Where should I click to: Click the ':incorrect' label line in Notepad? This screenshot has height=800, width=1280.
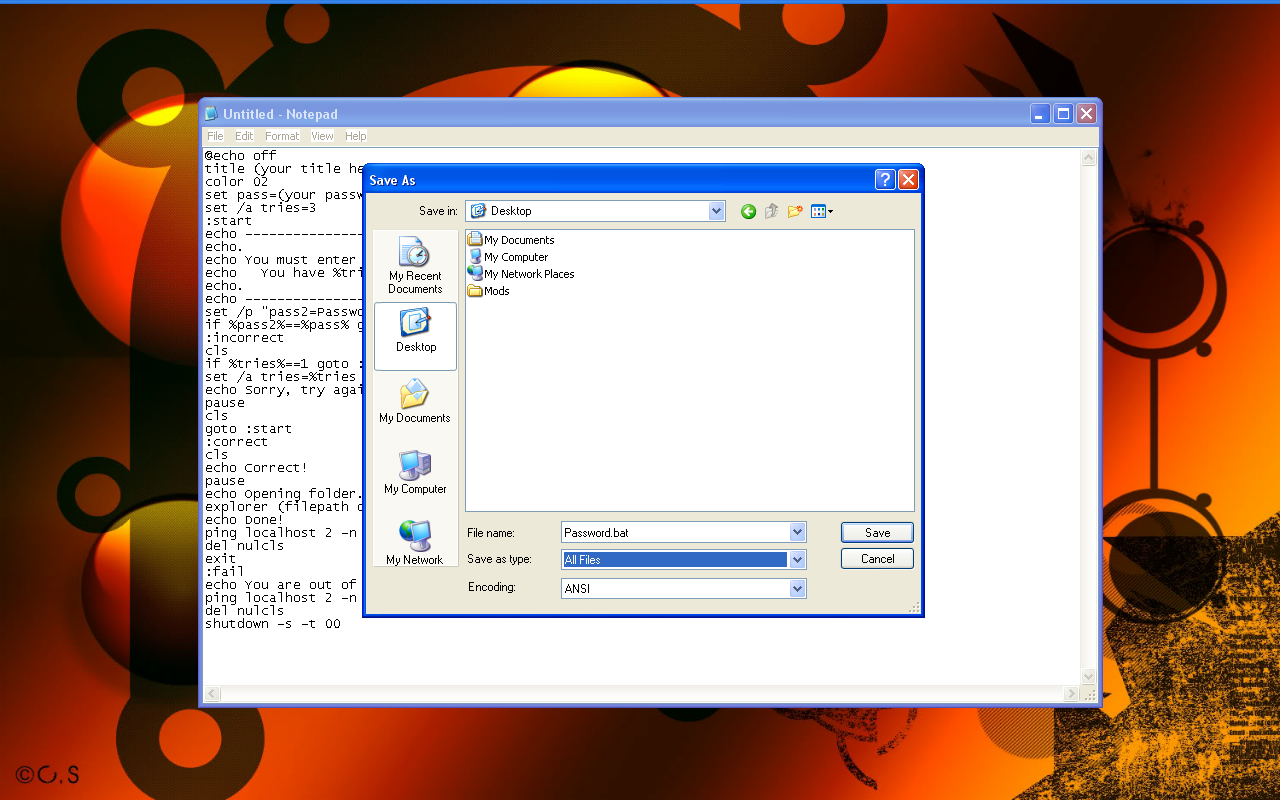(x=245, y=338)
